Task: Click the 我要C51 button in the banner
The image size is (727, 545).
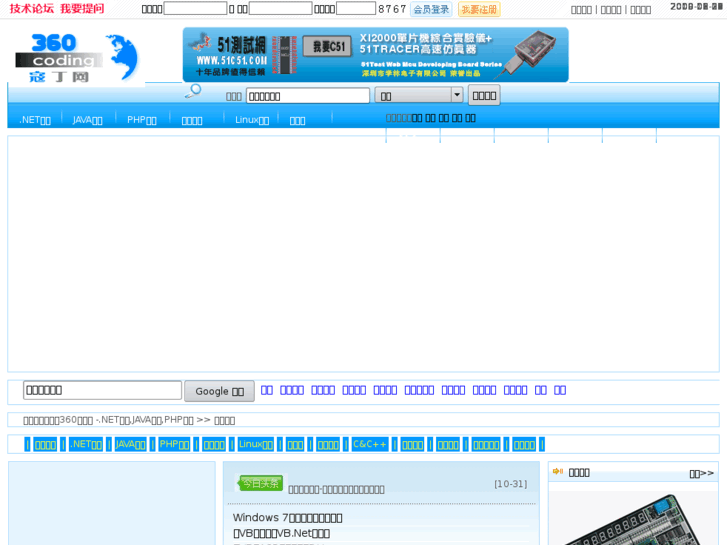Action: pyautogui.click(x=327, y=46)
